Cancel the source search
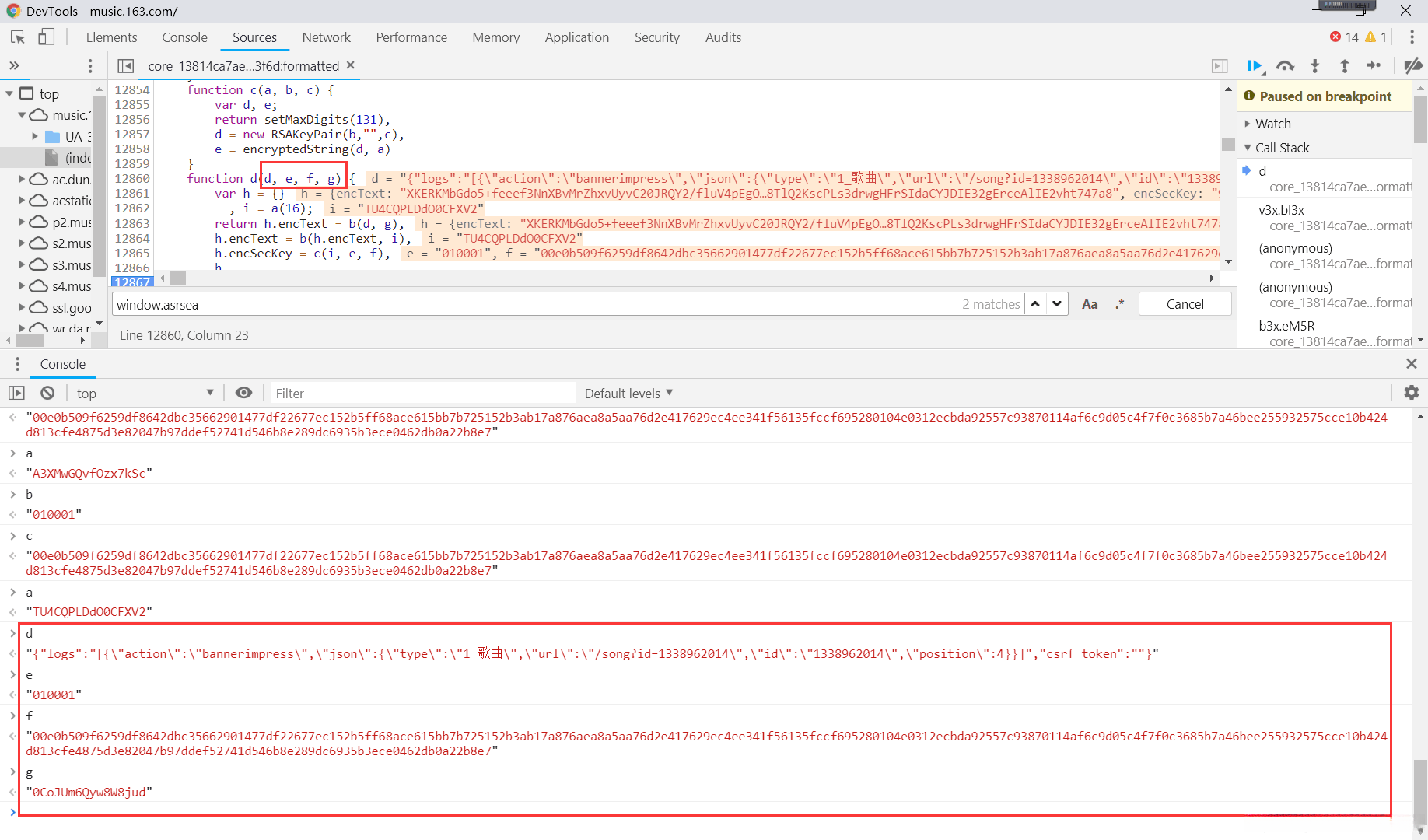The image size is (1428, 840). [x=1185, y=304]
